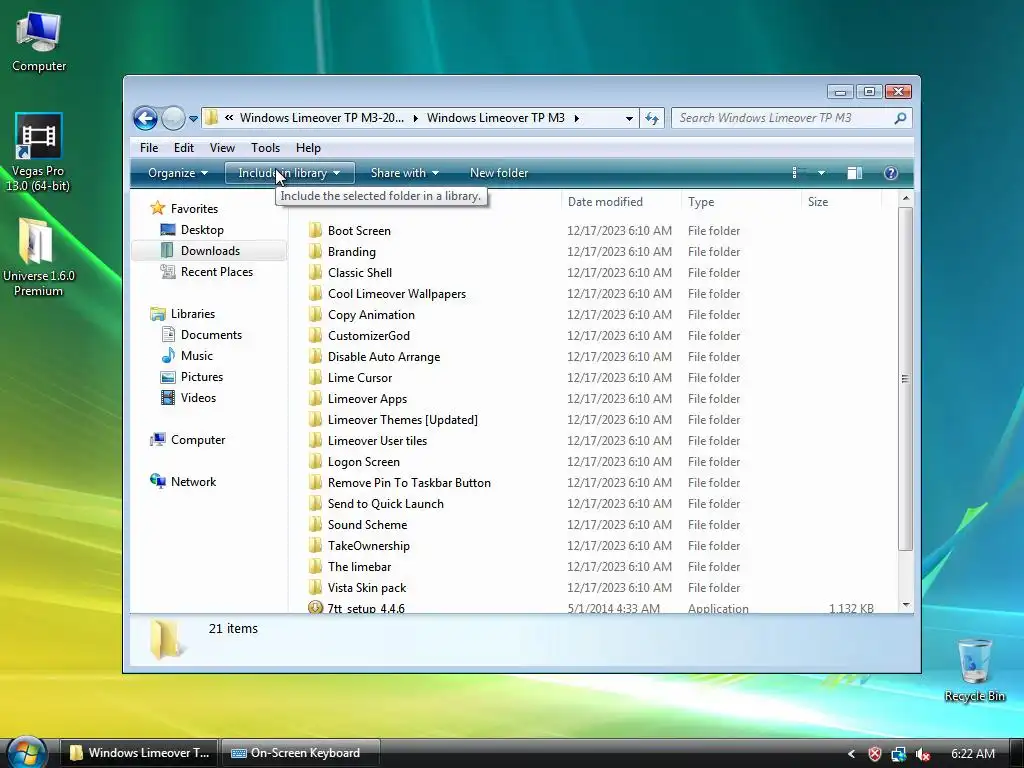The height and width of the screenshot is (768, 1024).
Task: Select Libraries in the navigation pane
Action: click(193, 313)
